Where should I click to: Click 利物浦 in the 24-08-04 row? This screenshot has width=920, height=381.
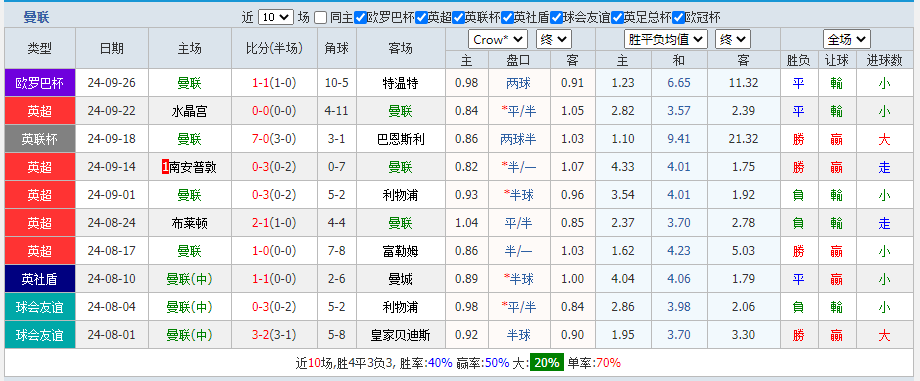pyautogui.click(x=401, y=308)
